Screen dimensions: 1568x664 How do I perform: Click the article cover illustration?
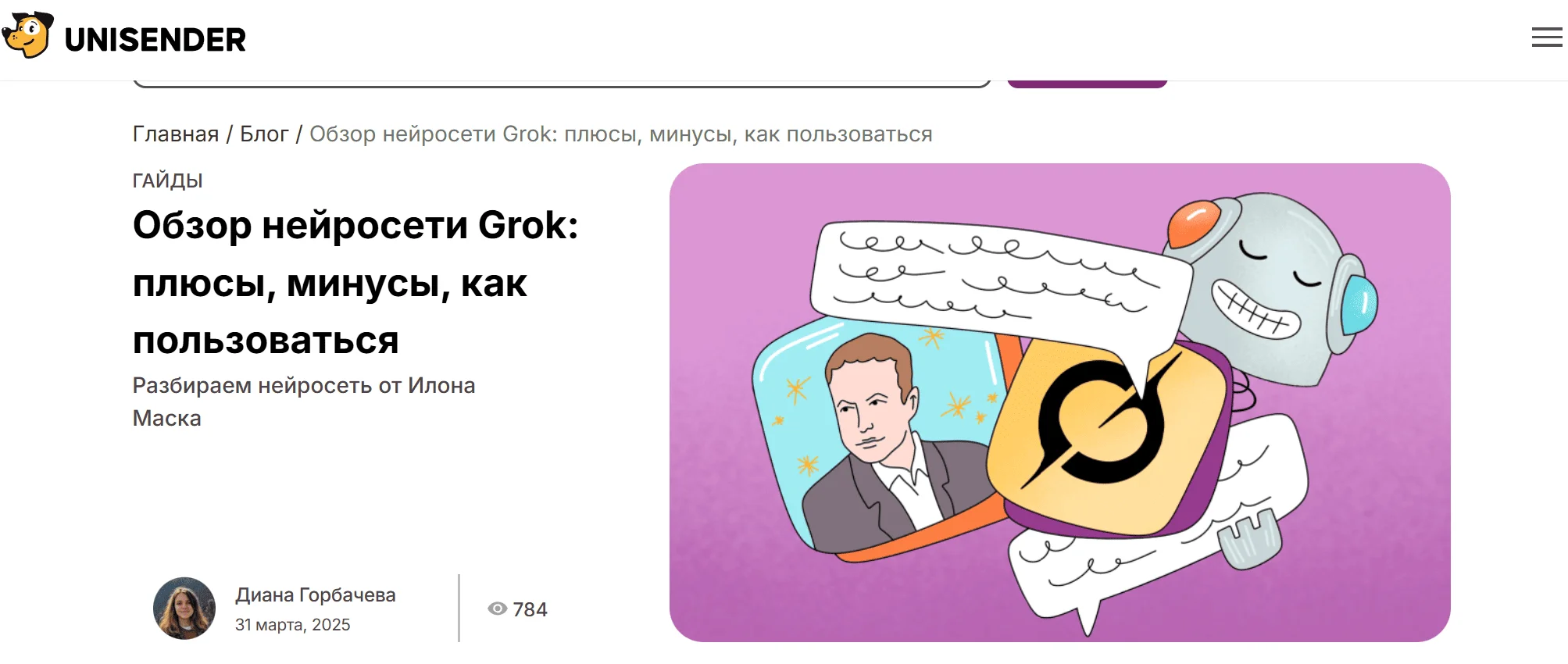(1059, 402)
